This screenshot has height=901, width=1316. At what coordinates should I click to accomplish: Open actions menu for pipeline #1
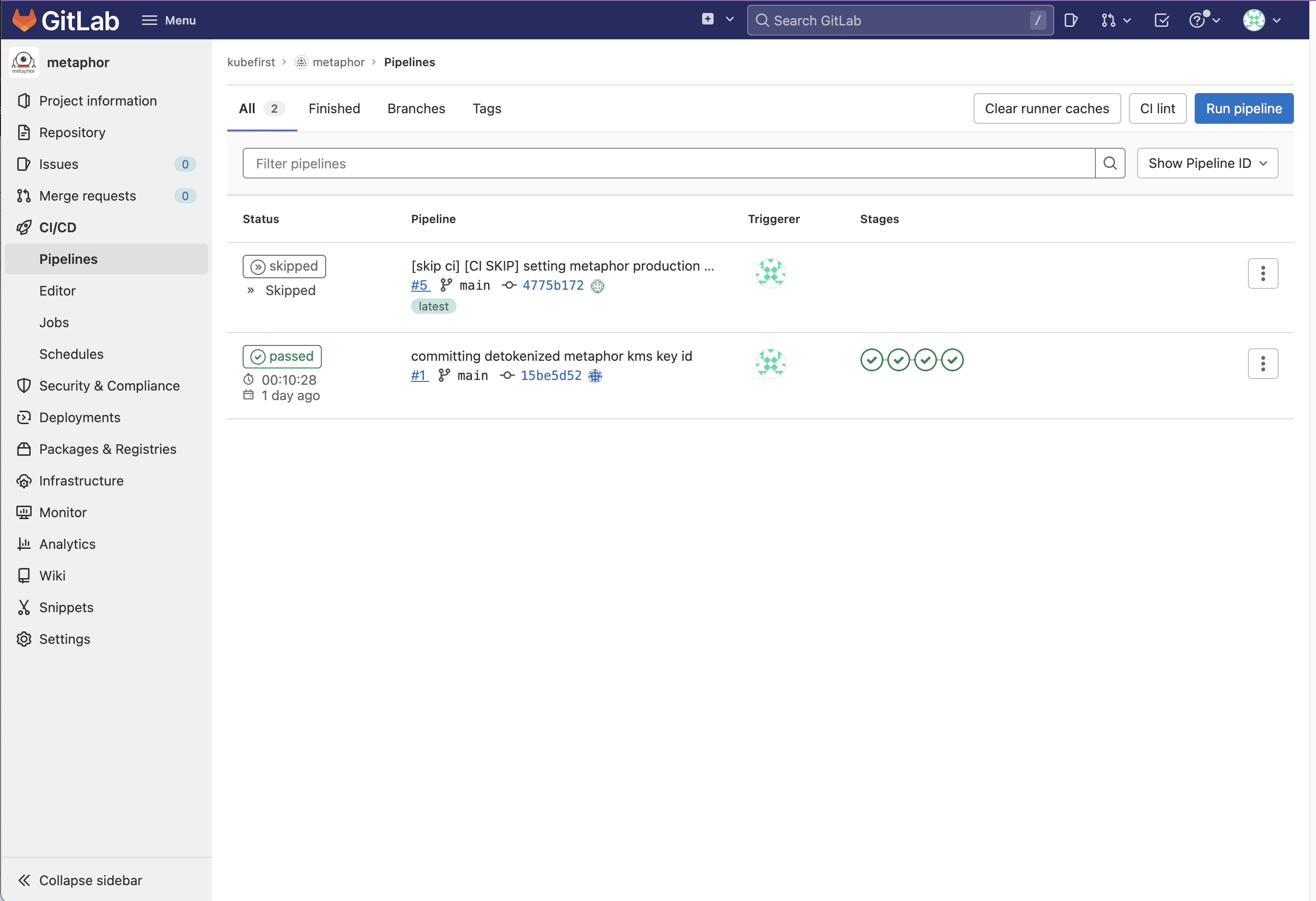[1263, 364]
